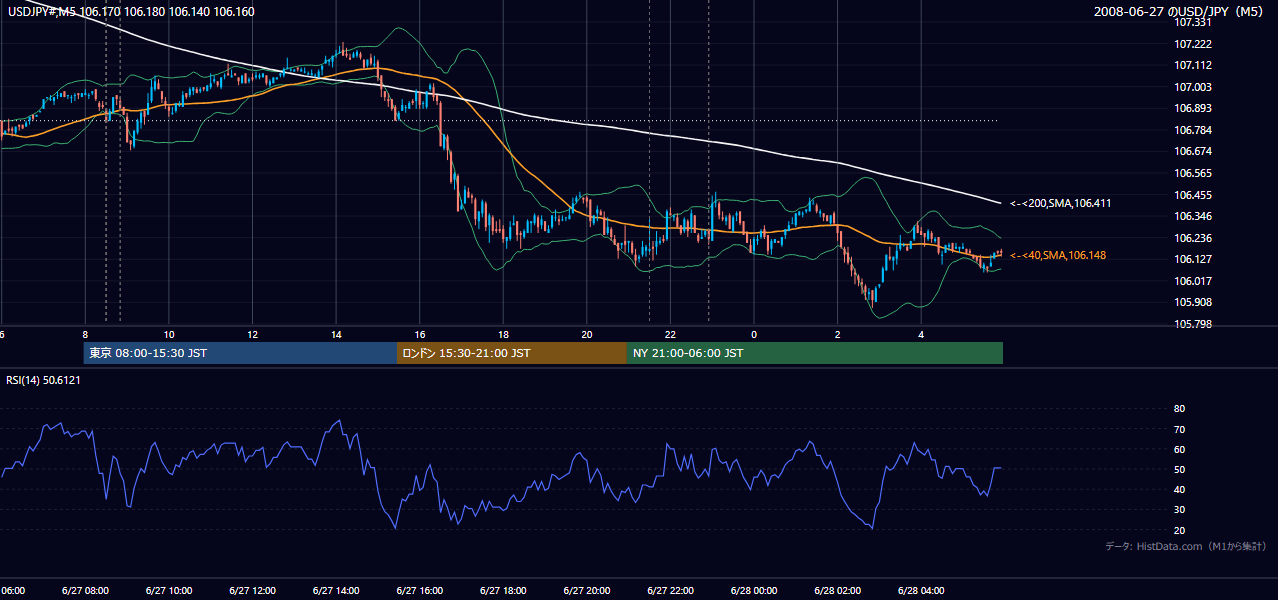Click the RSI 50 level label
This screenshot has height=600, width=1278.
(x=1179, y=470)
